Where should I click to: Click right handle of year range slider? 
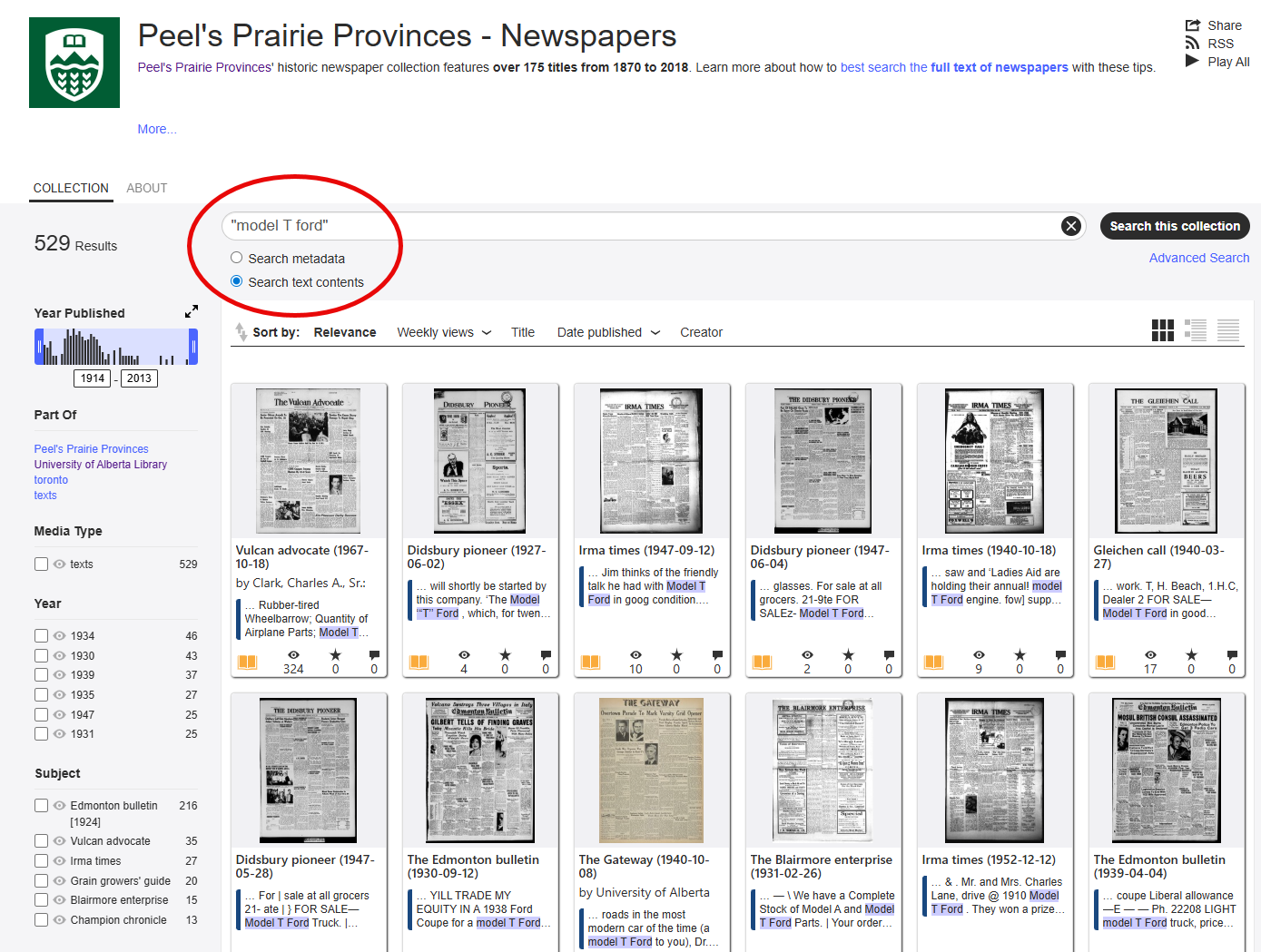point(193,347)
